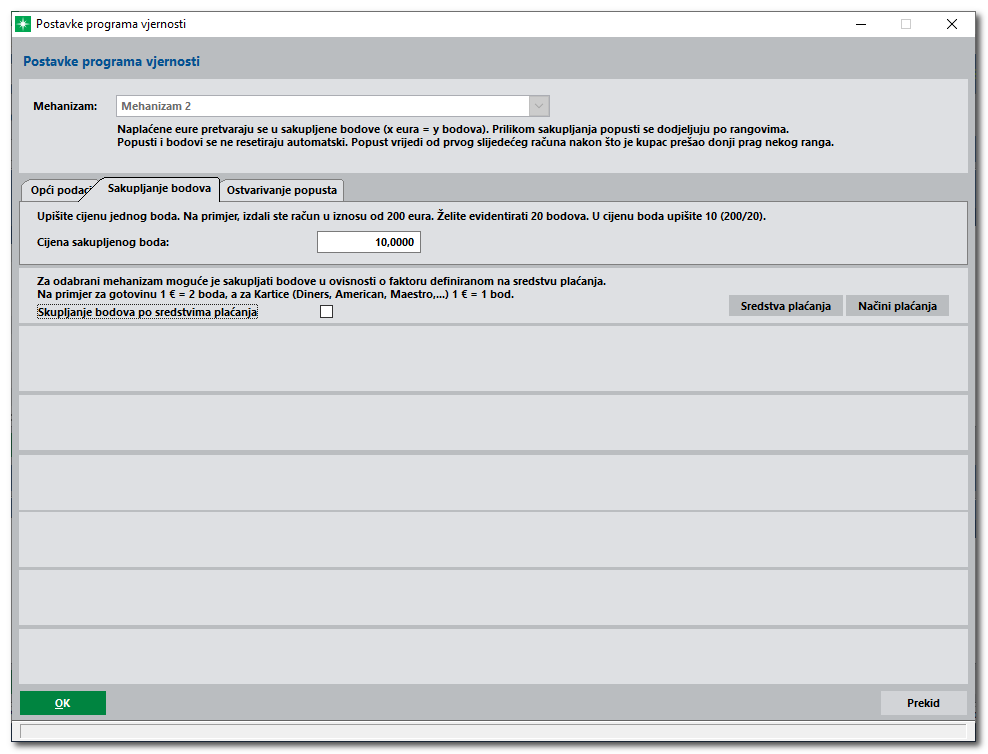Close the window with the X button
The height and width of the screenshot is (754, 988).
click(x=951, y=24)
